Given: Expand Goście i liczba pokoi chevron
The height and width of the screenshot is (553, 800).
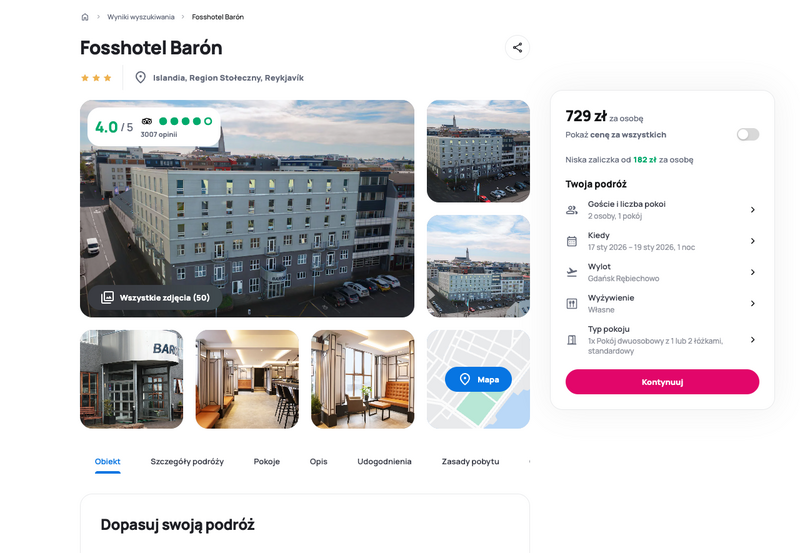Looking at the screenshot, I should pyautogui.click(x=753, y=210).
